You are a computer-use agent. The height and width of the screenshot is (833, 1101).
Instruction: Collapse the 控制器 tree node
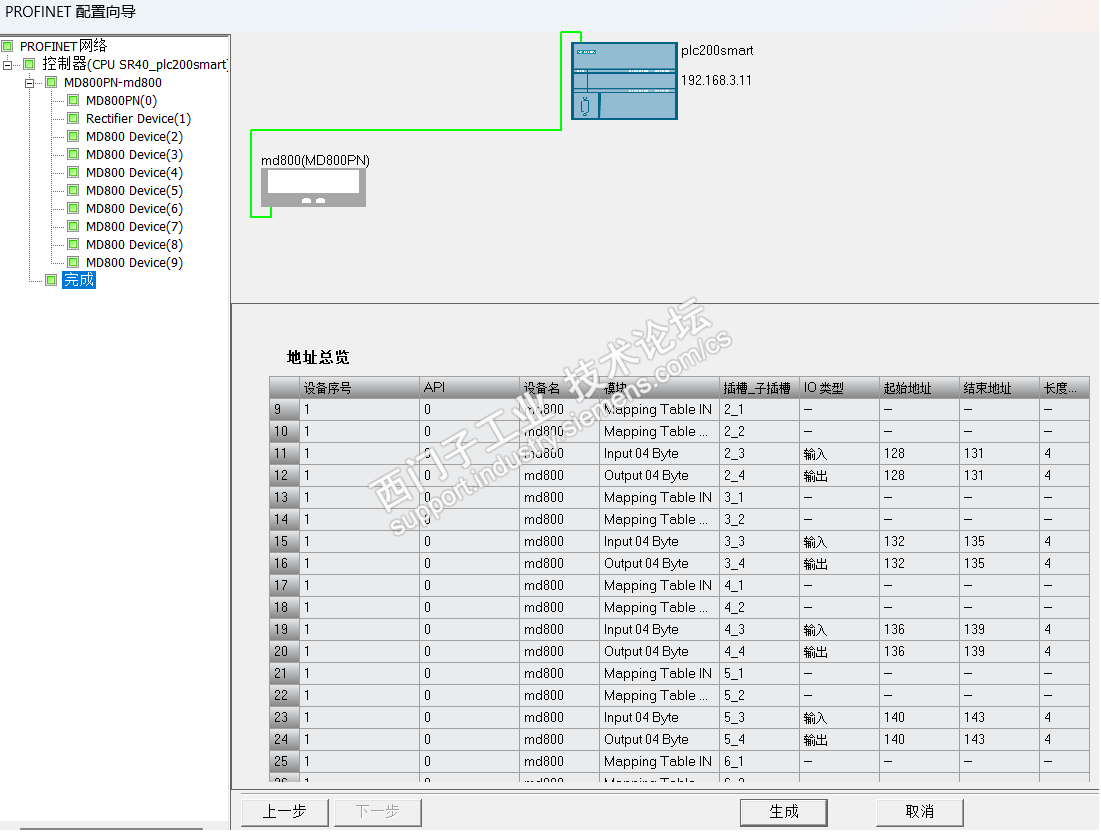tap(8, 65)
